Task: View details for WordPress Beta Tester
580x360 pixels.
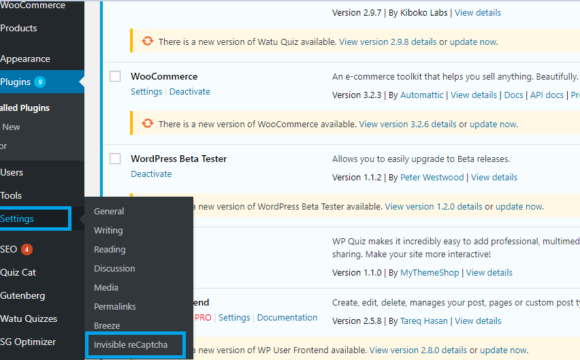Action: 494,177
